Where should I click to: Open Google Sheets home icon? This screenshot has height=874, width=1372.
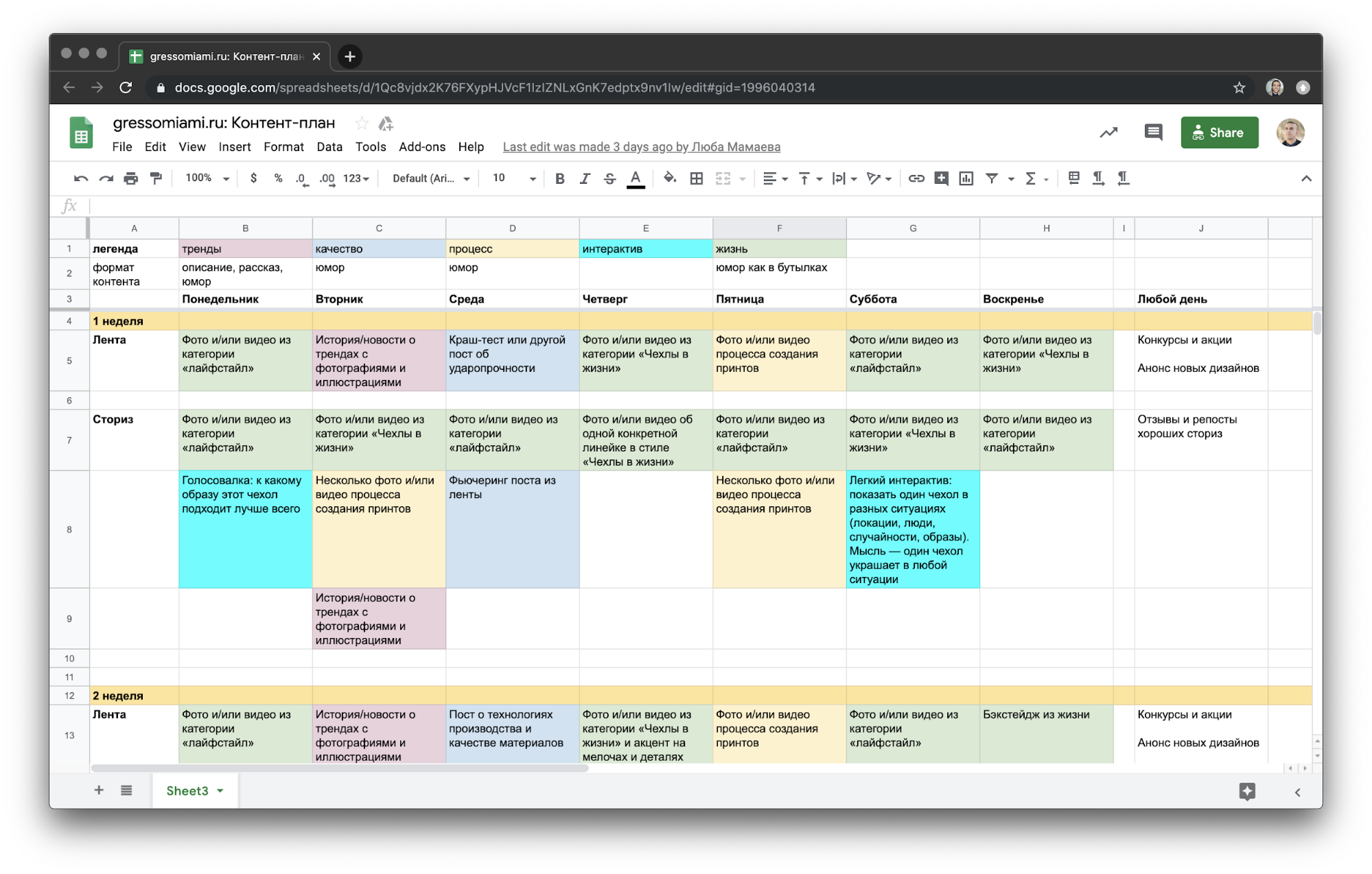[82, 132]
